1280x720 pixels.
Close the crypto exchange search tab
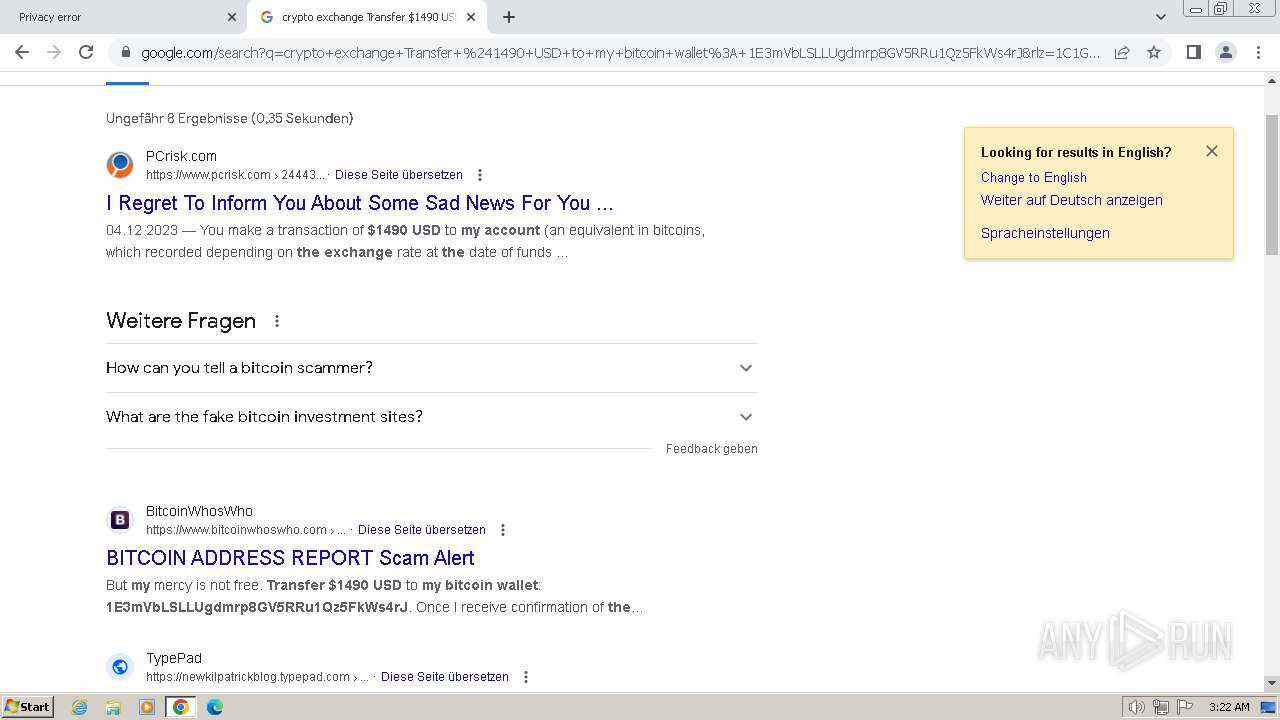471,17
